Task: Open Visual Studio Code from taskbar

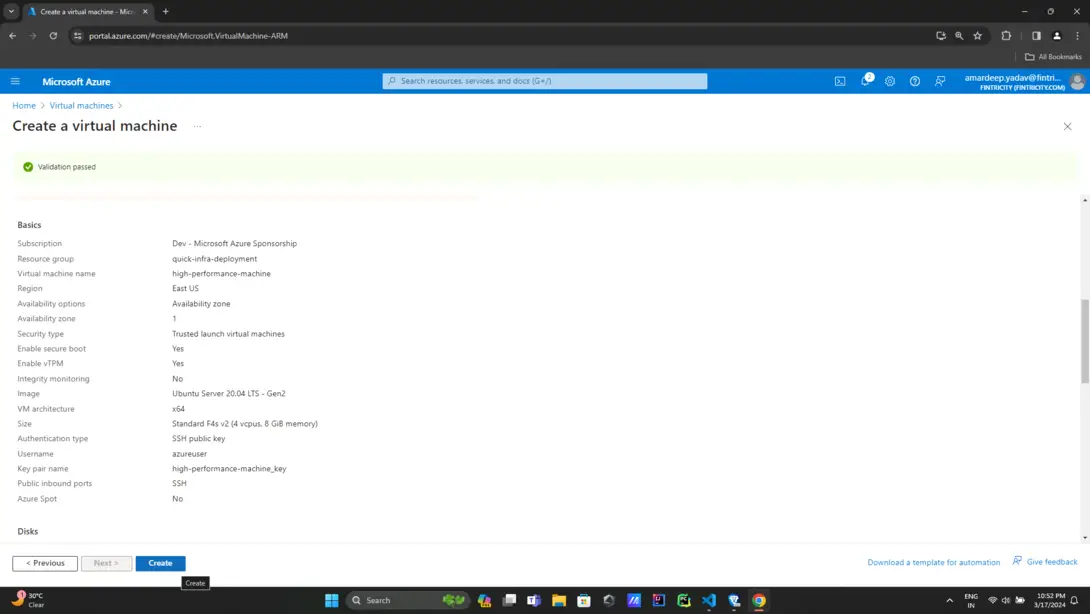Action: point(708,600)
